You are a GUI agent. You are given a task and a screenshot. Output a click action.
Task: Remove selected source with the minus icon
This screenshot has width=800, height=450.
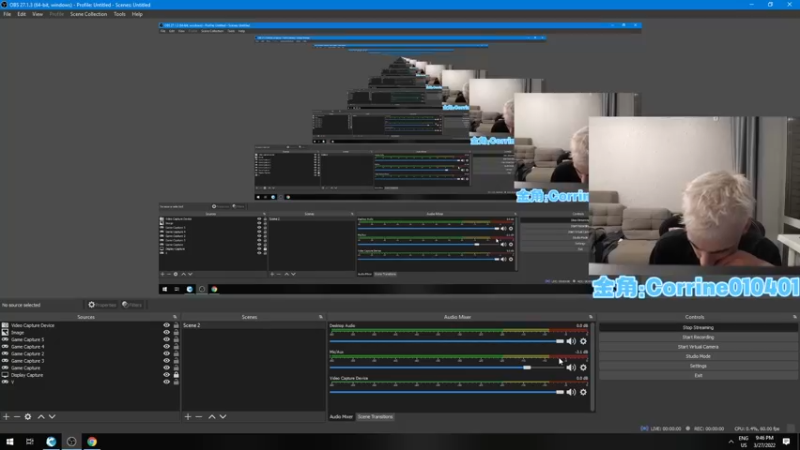point(17,417)
